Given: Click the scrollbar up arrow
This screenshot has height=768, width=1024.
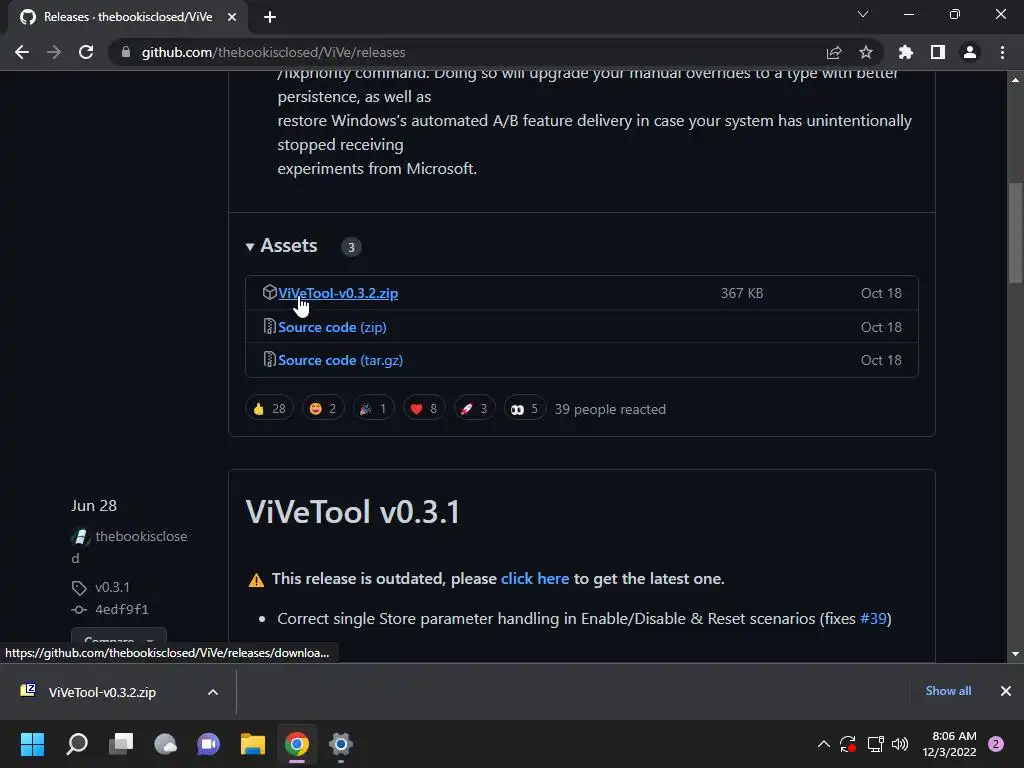Looking at the screenshot, I should pos(1015,80).
